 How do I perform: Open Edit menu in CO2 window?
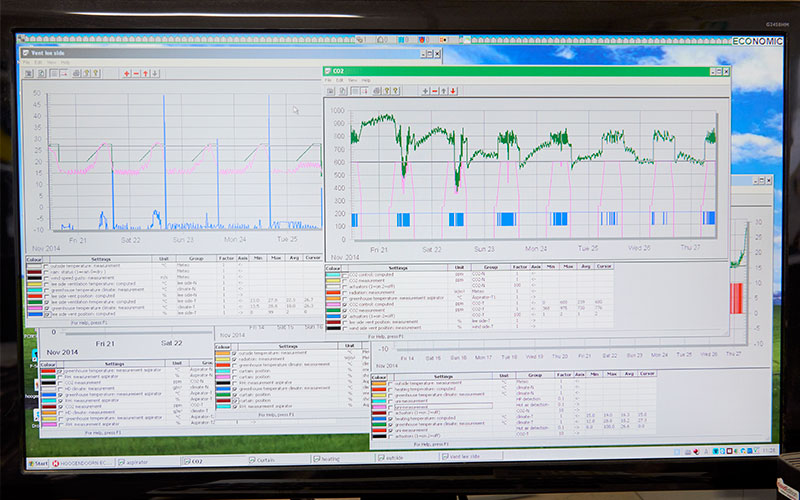[x=340, y=80]
